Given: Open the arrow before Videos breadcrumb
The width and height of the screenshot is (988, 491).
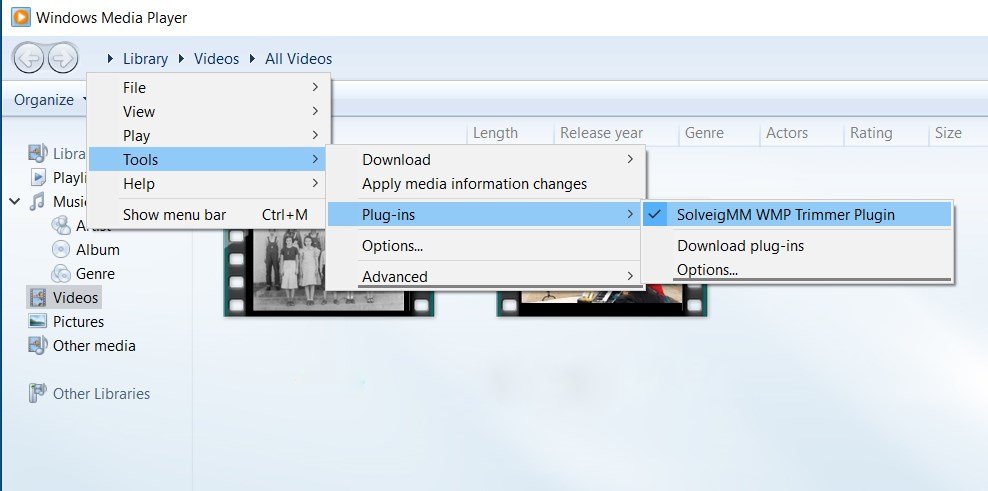Looking at the screenshot, I should point(181,59).
